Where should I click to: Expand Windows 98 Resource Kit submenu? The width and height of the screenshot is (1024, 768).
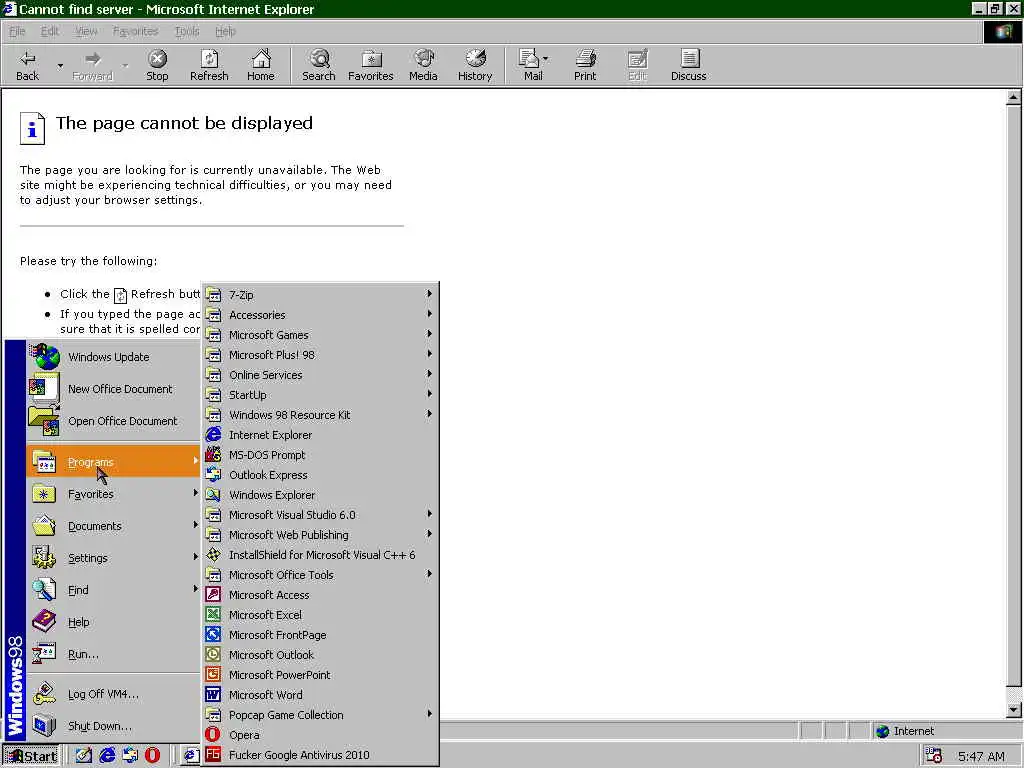[320, 415]
